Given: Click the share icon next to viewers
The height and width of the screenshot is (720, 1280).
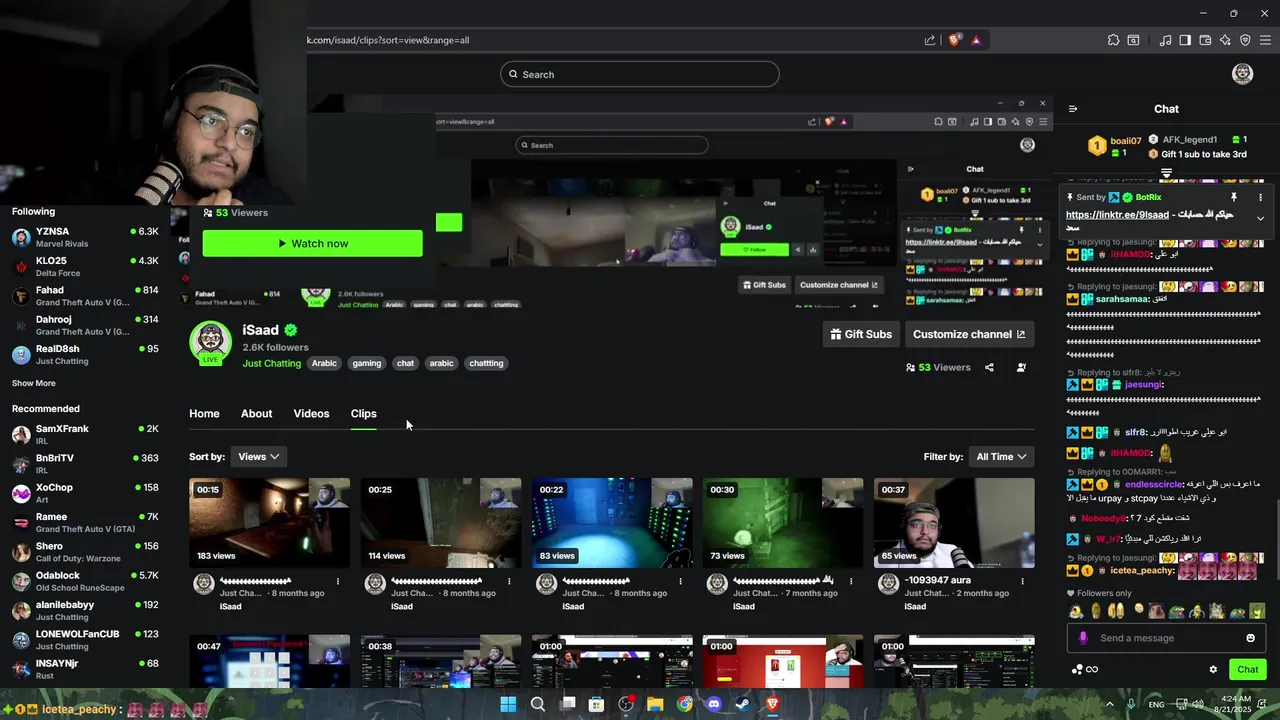Looking at the screenshot, I should coord(989,367).
